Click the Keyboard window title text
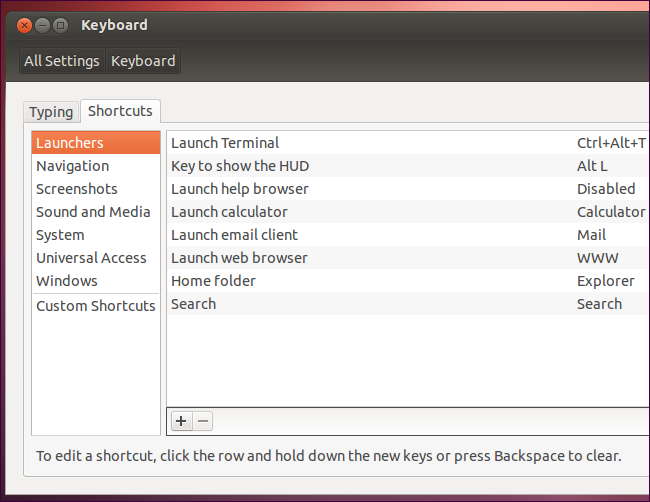Viewport: 650px width, 502px height. [x=114, y=25]
